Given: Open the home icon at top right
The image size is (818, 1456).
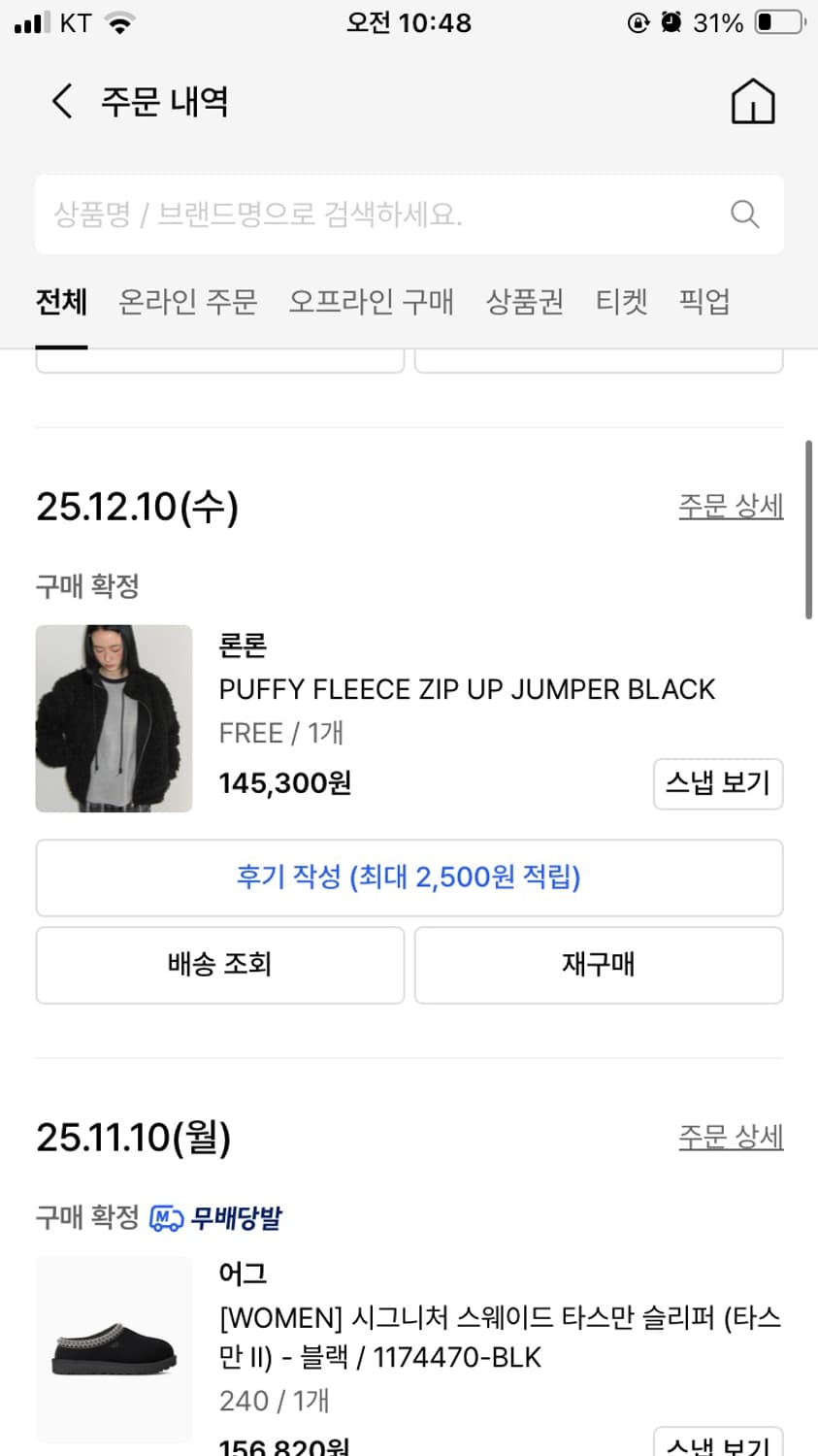Looking at the screenshot, I should point(754,101).
